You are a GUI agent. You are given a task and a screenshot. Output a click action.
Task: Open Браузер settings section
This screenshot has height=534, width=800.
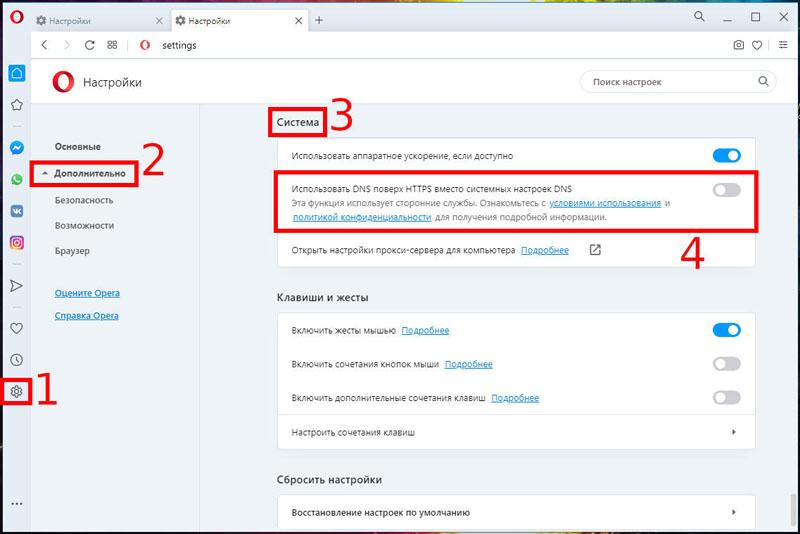pos(72,251)
